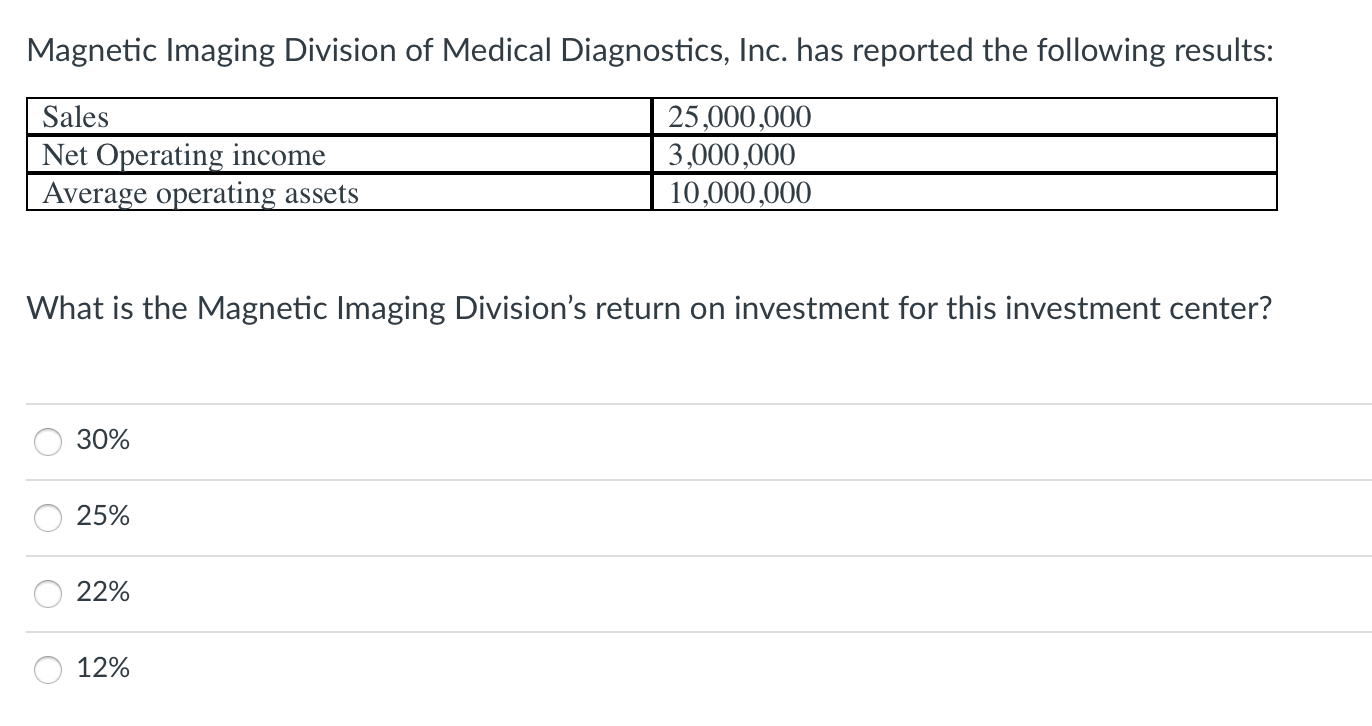This screenshot has width=1372, height=726.
Task: Choose the 25% radio button
Action: (49, 517)
